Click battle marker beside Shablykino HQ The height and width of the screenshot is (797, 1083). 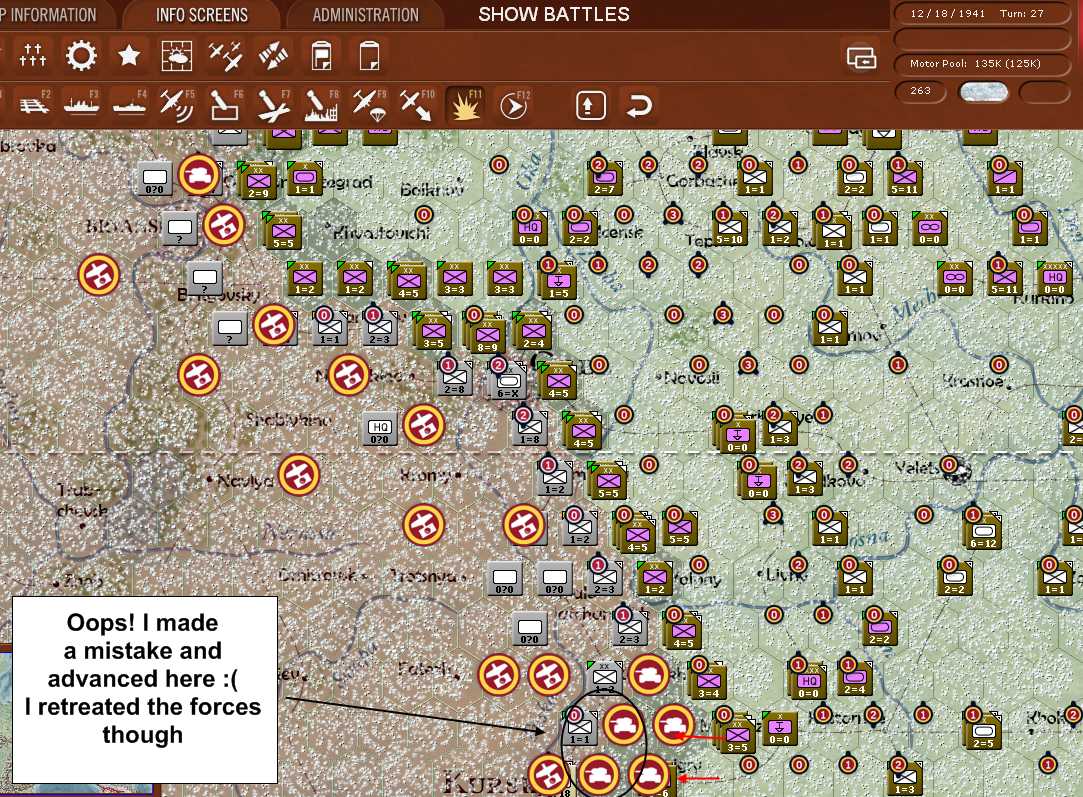423,425
